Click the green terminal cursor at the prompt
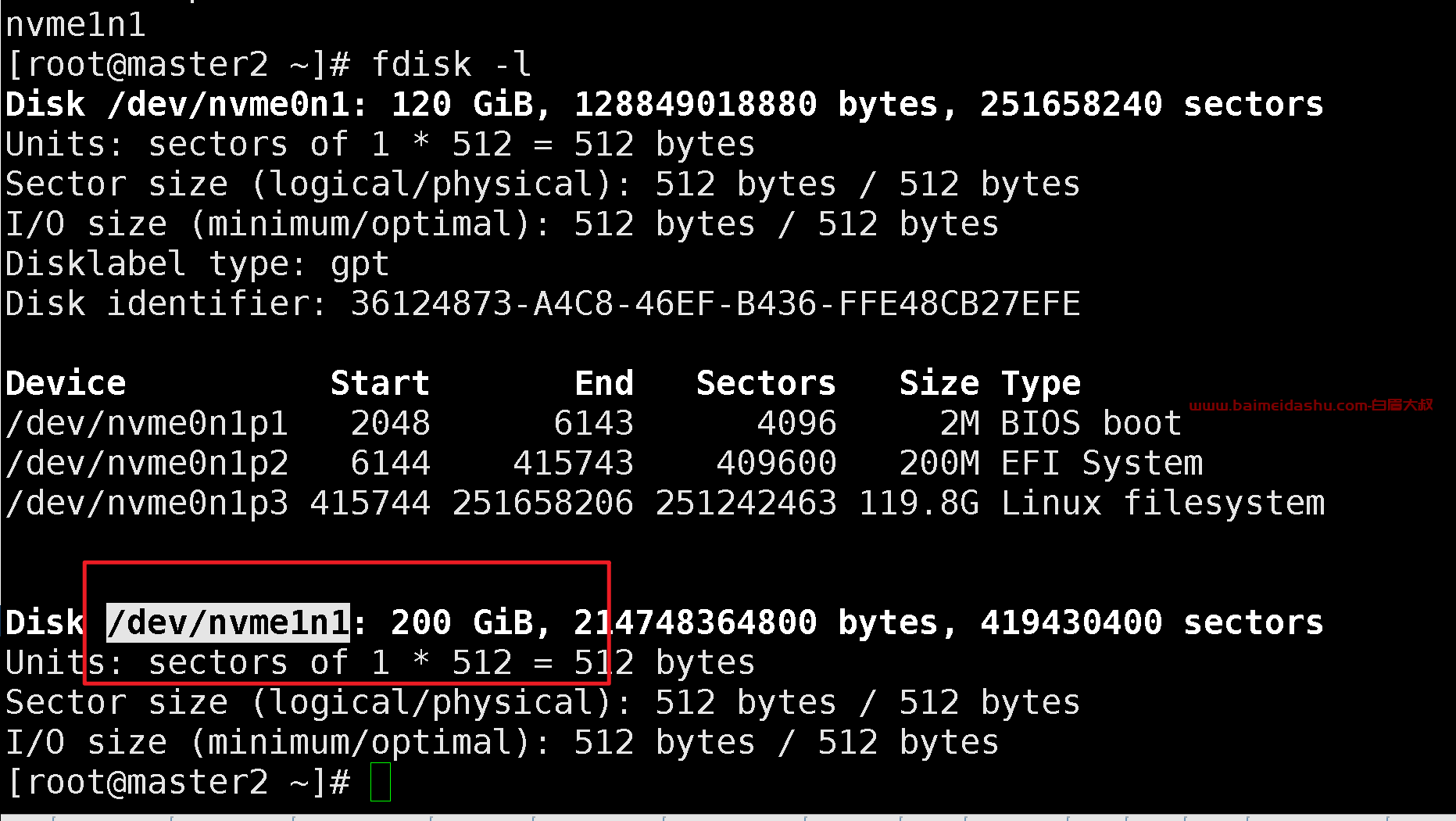 pos(381,782)
